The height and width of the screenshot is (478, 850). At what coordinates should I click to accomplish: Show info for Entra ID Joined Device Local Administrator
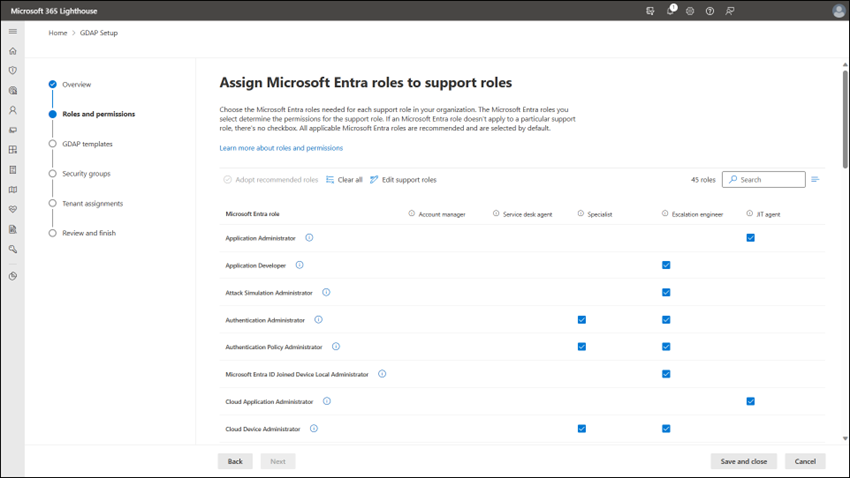pos(382,374)
